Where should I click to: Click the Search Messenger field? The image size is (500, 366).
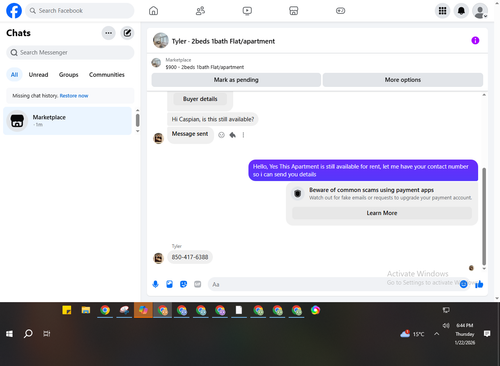pyautogui.click(x=70, y=53)
